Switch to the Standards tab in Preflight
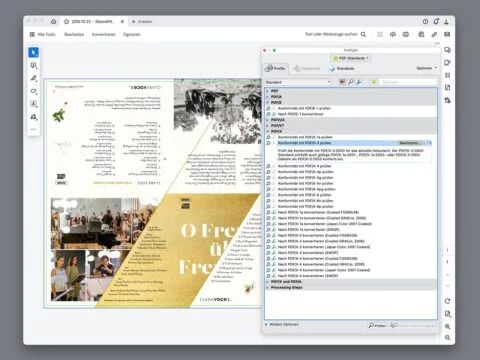The image size is (480, 360). (x=342, y=68)
